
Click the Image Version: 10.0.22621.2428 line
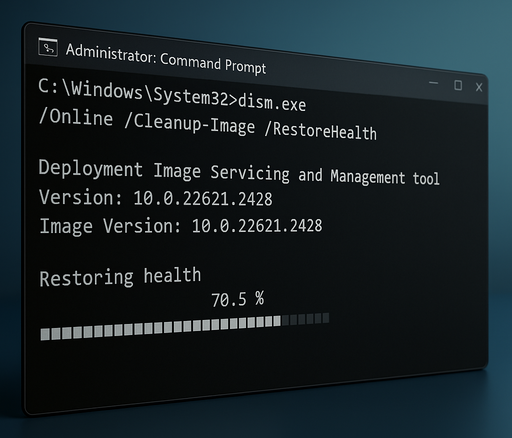click(x=181, y=226)
